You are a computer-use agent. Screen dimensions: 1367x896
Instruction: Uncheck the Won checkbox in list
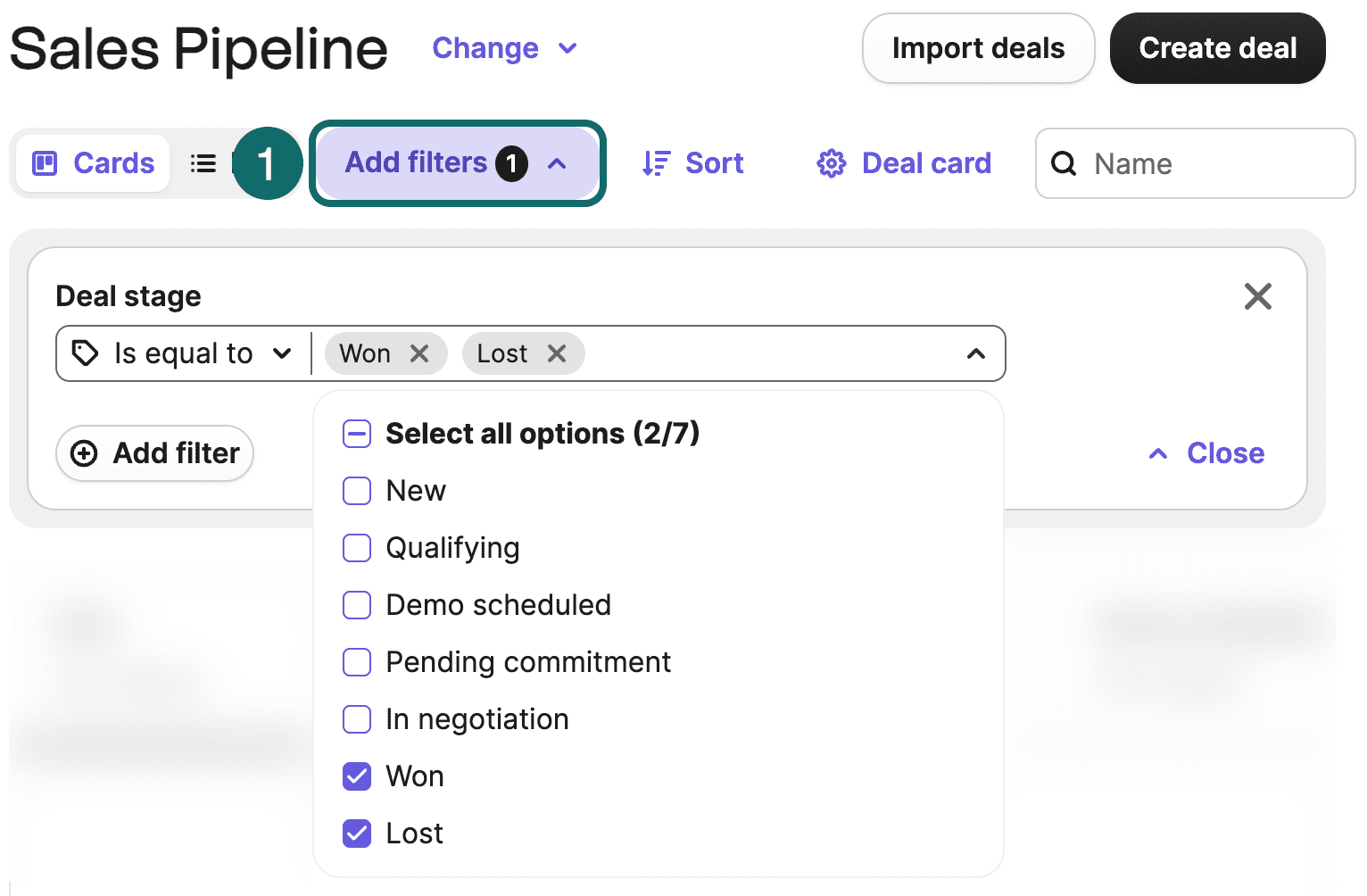357,776
